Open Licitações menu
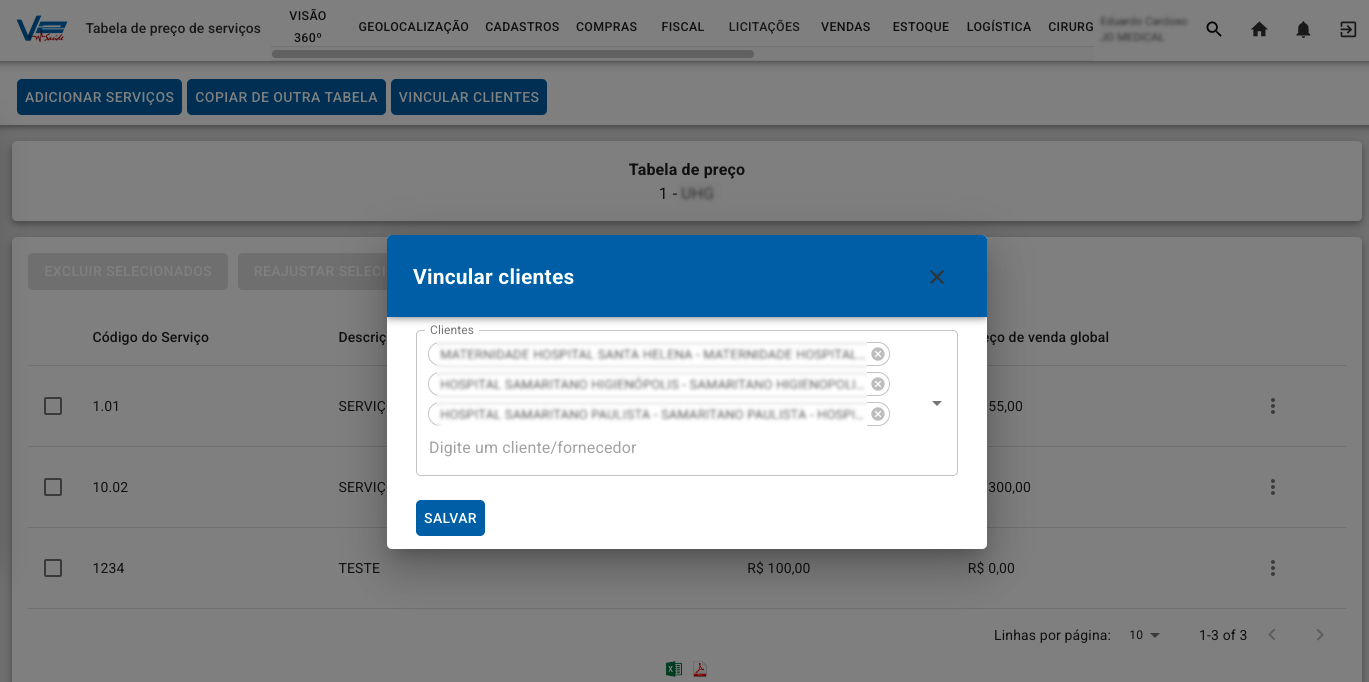Viewport: 1369px width, 682px height. 764,27
